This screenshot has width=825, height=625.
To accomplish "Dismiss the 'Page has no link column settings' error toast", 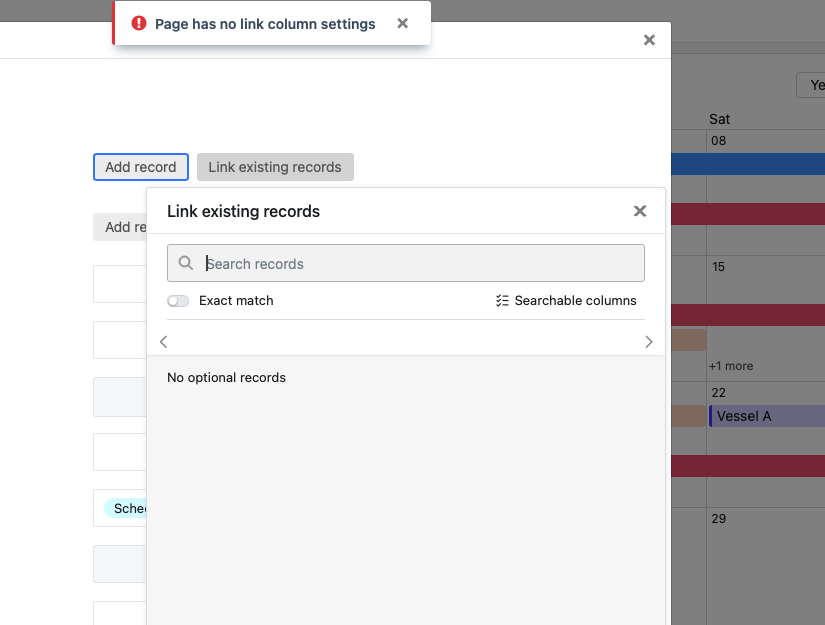I will click(x=403, y=23).
